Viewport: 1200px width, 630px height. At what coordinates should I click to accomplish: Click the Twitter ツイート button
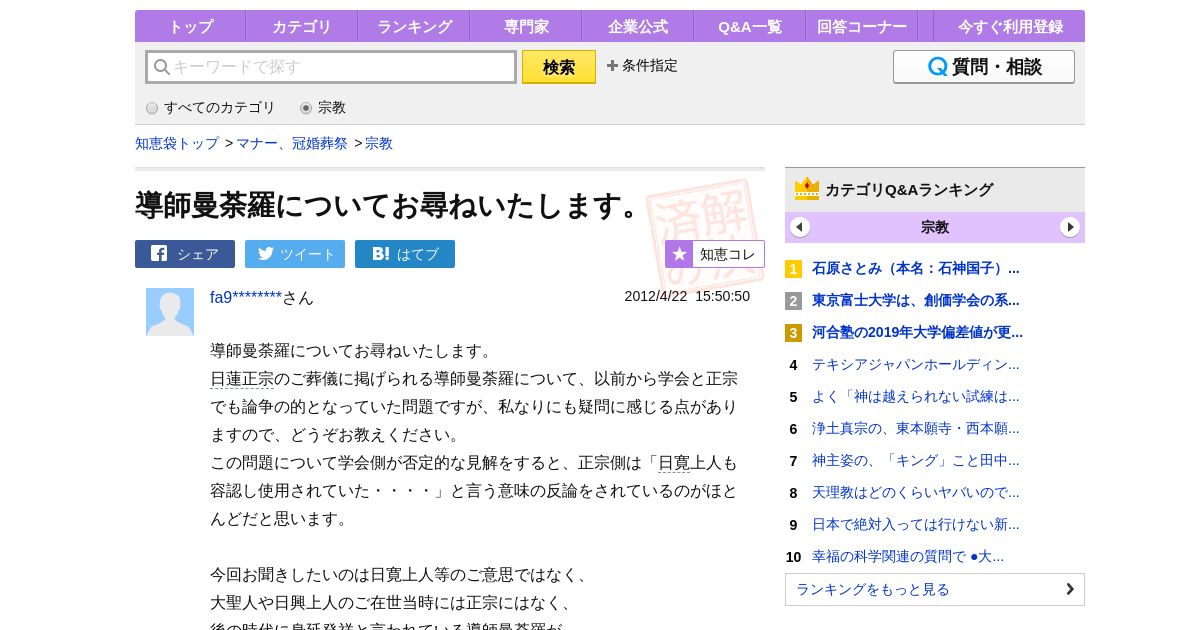(295, 254)
